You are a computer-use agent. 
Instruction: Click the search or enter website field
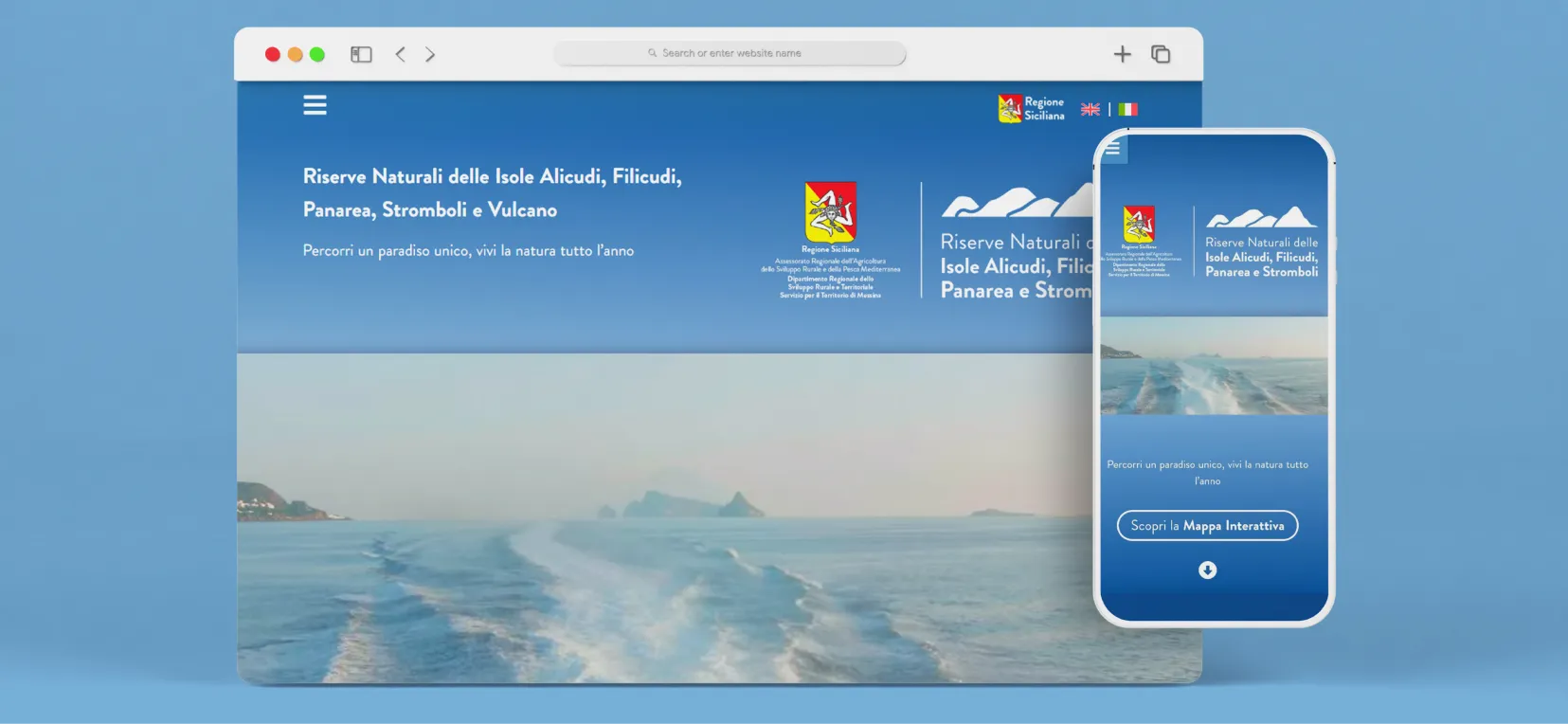pyautogui.click(x=730, y=53)
